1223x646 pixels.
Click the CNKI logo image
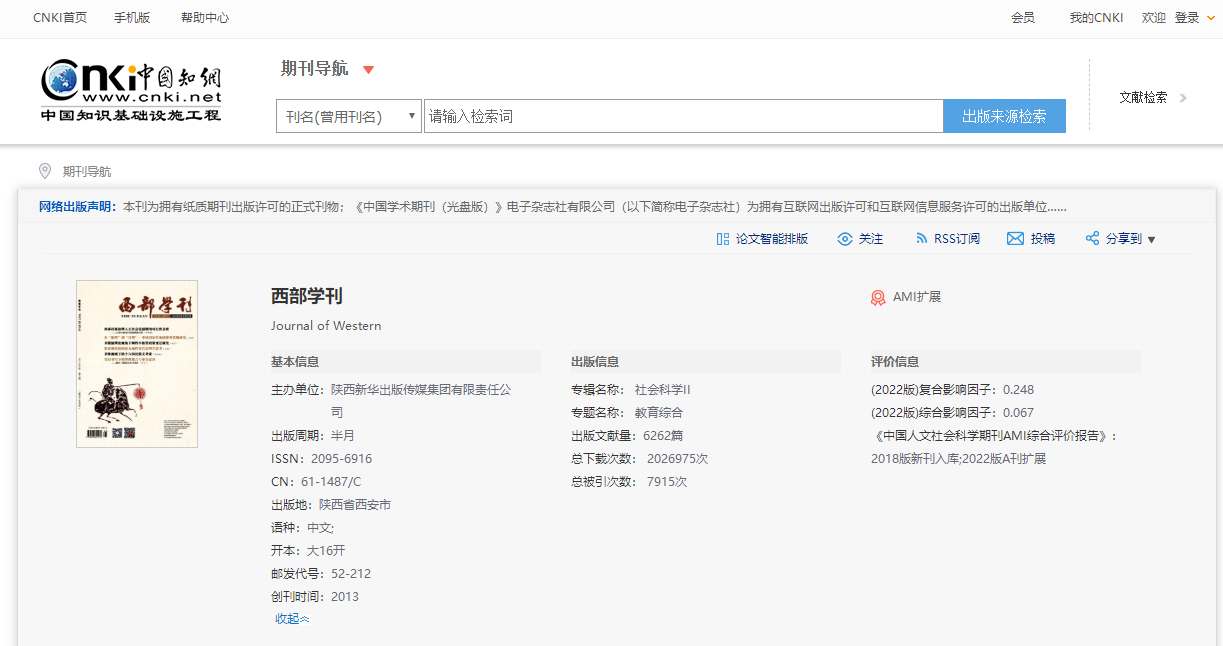[131, 91]
